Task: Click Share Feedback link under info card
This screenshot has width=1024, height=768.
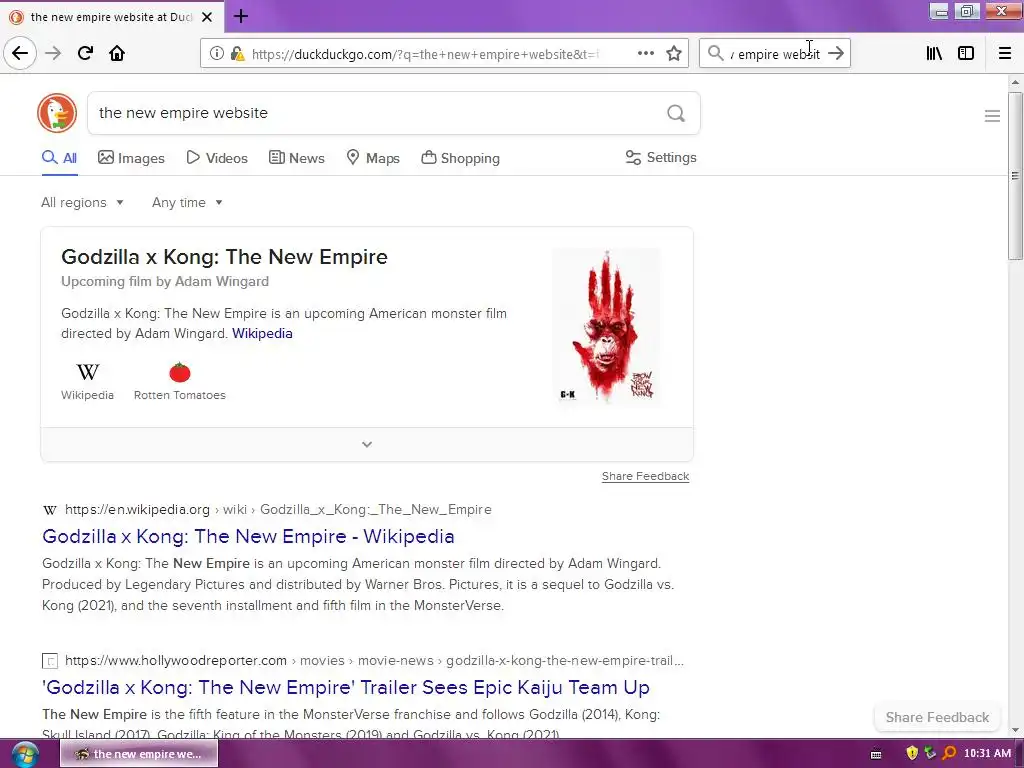Action: (x=645, y=476)
